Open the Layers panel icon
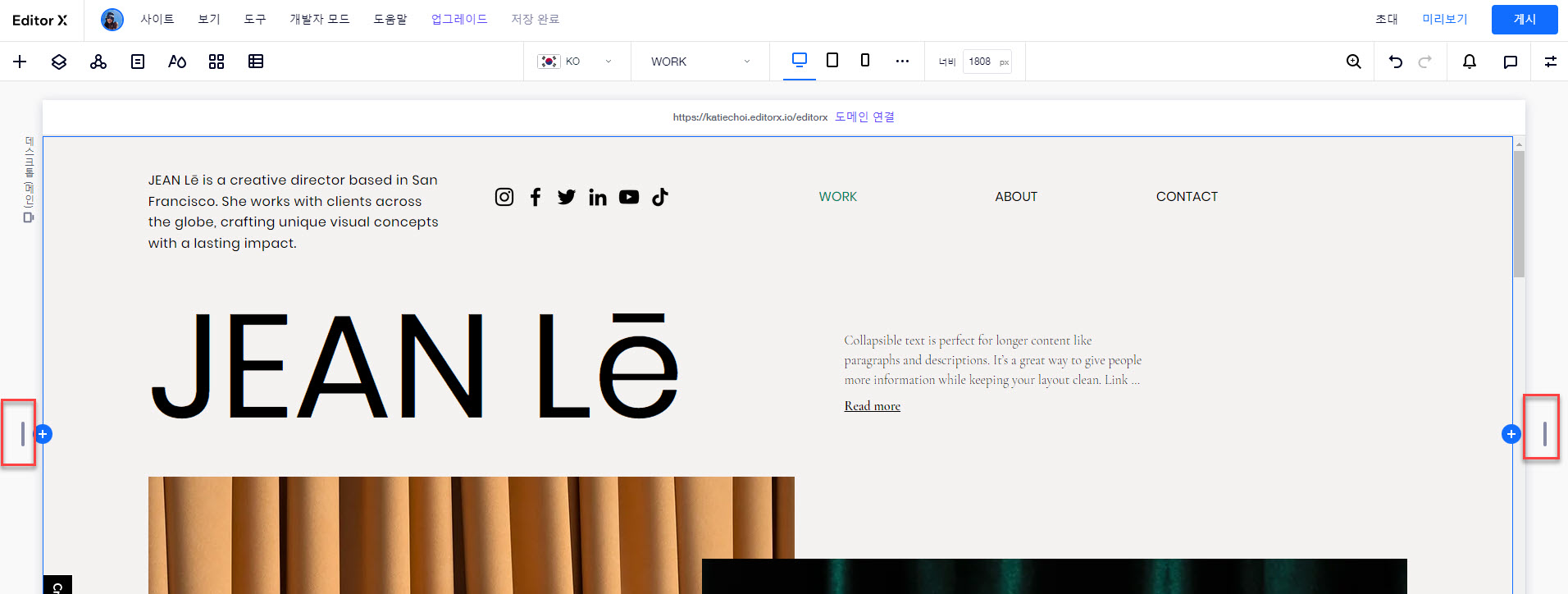1568x594 pixels. 59,62
